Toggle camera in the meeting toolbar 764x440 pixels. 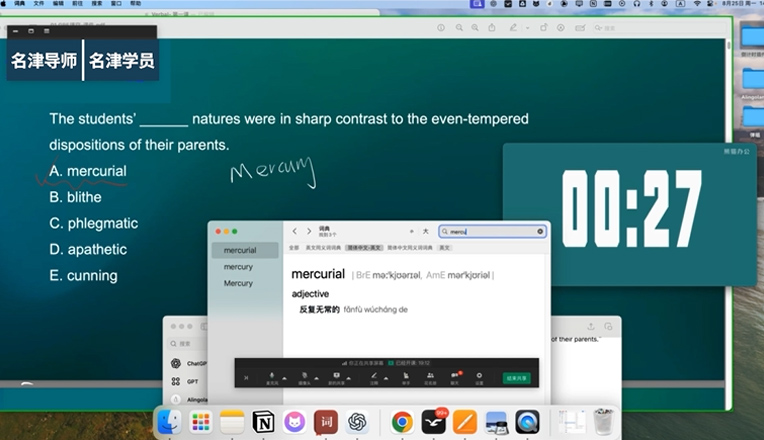click(x=304, y=375)
